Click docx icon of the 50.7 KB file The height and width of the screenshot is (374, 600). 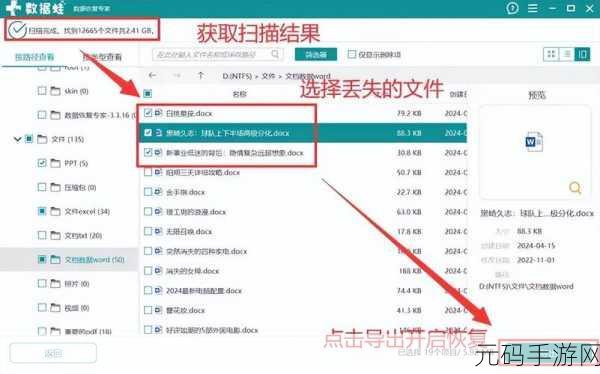pyautogui.click(x=158, y=172)
